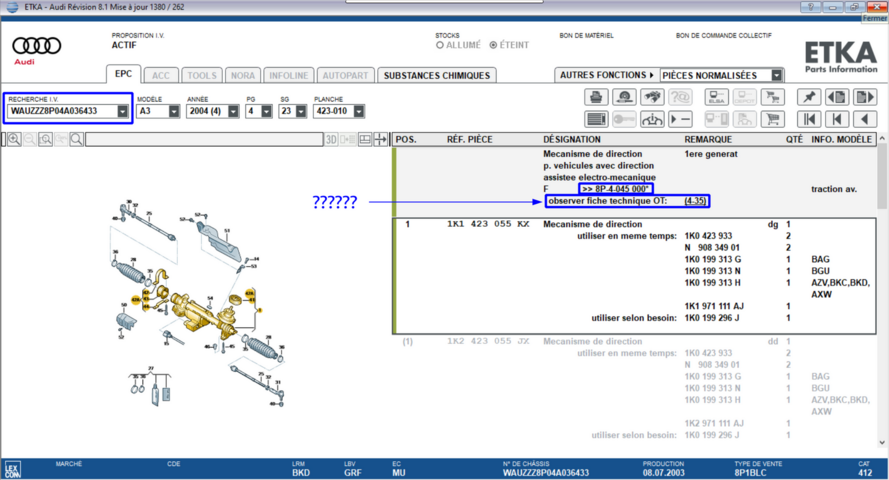The width and height of the screenshot is (889, 480).
Task: Open the binoculars search tool
Action: click(652, 97)
